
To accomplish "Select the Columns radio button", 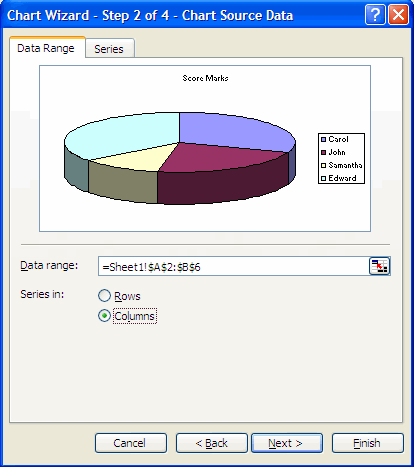I will click(x=104, y=316).
